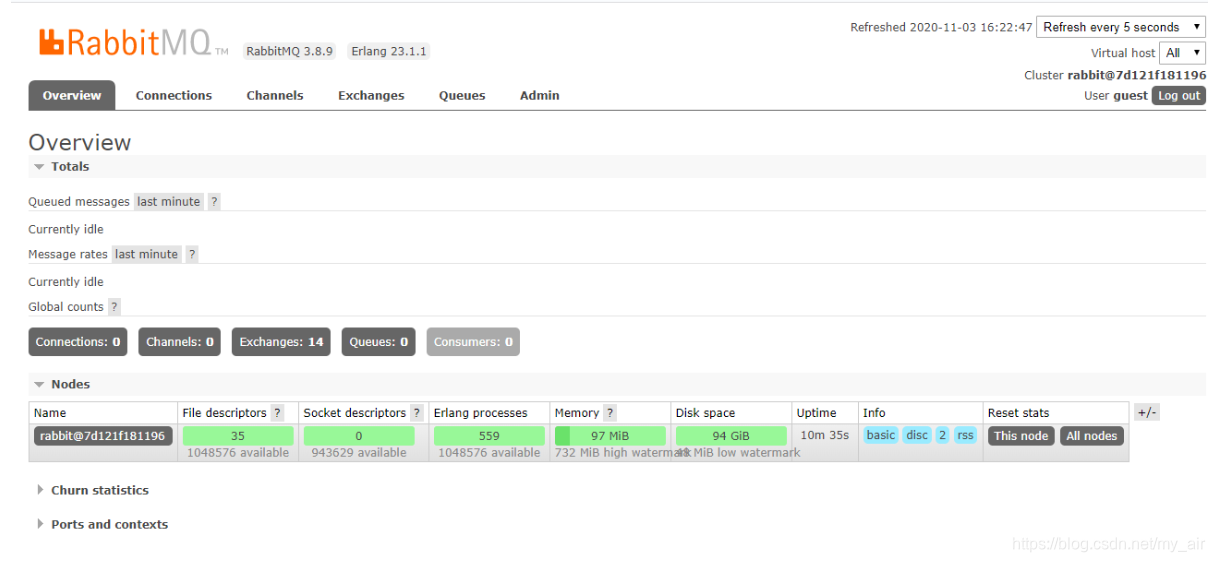Open the Refresh every 5 seconds dropdown
Viewport: 1215px width, 562px height.
coord(1121,27)
